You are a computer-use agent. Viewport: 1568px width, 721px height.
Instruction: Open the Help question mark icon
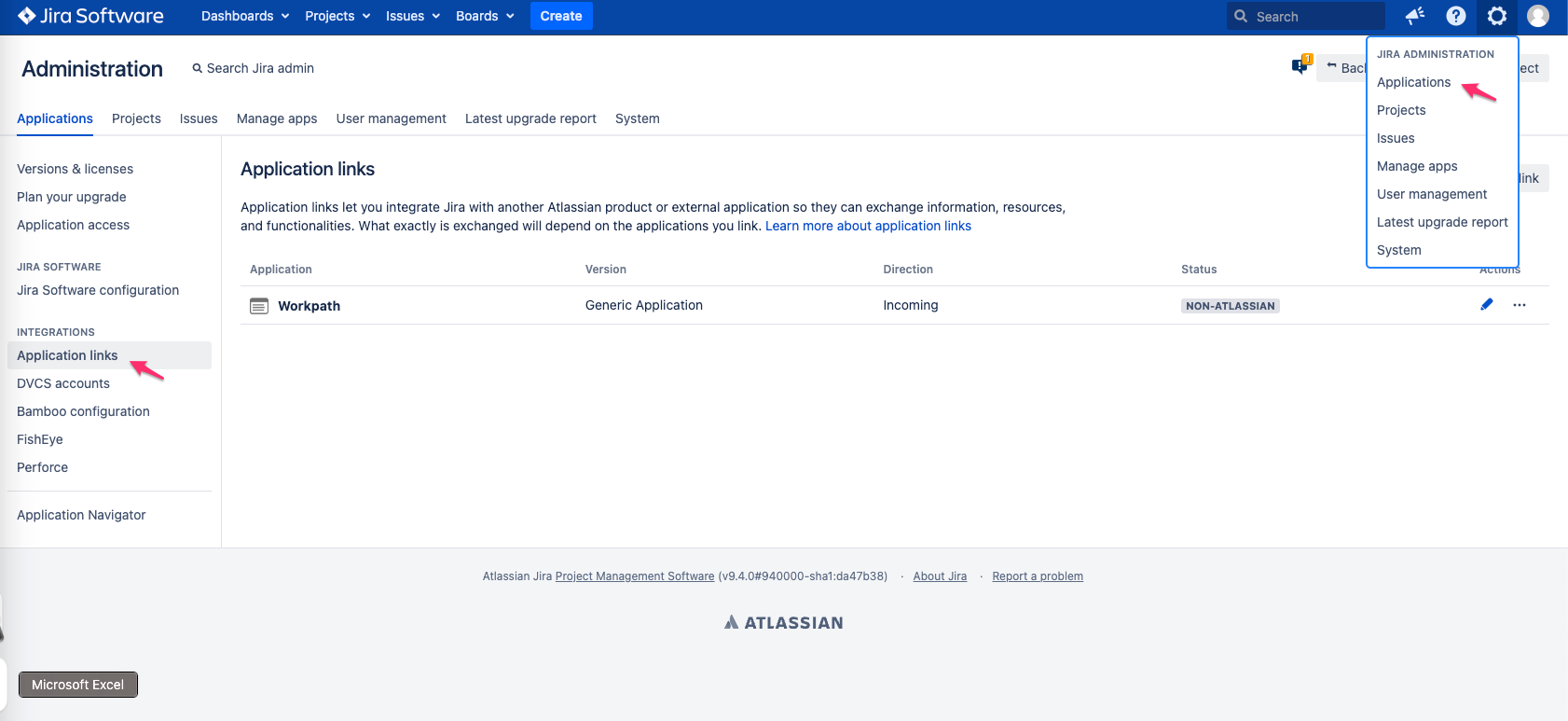pos(1456,16)
